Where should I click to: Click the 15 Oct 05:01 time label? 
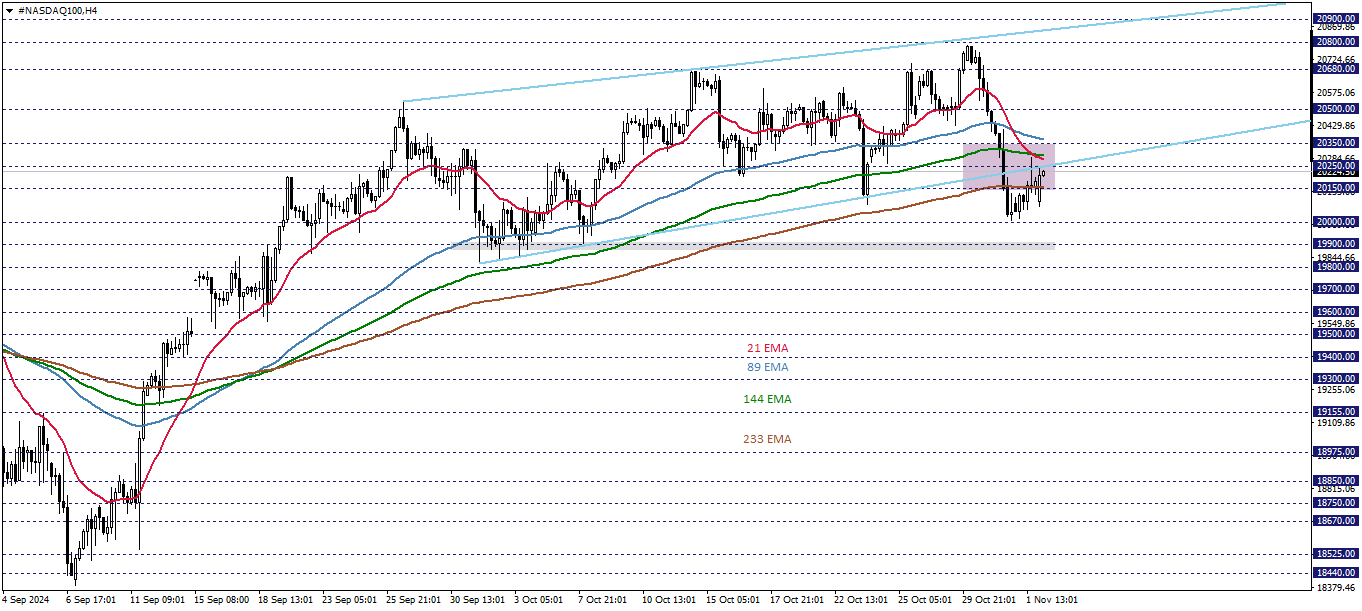coord(733,600)
